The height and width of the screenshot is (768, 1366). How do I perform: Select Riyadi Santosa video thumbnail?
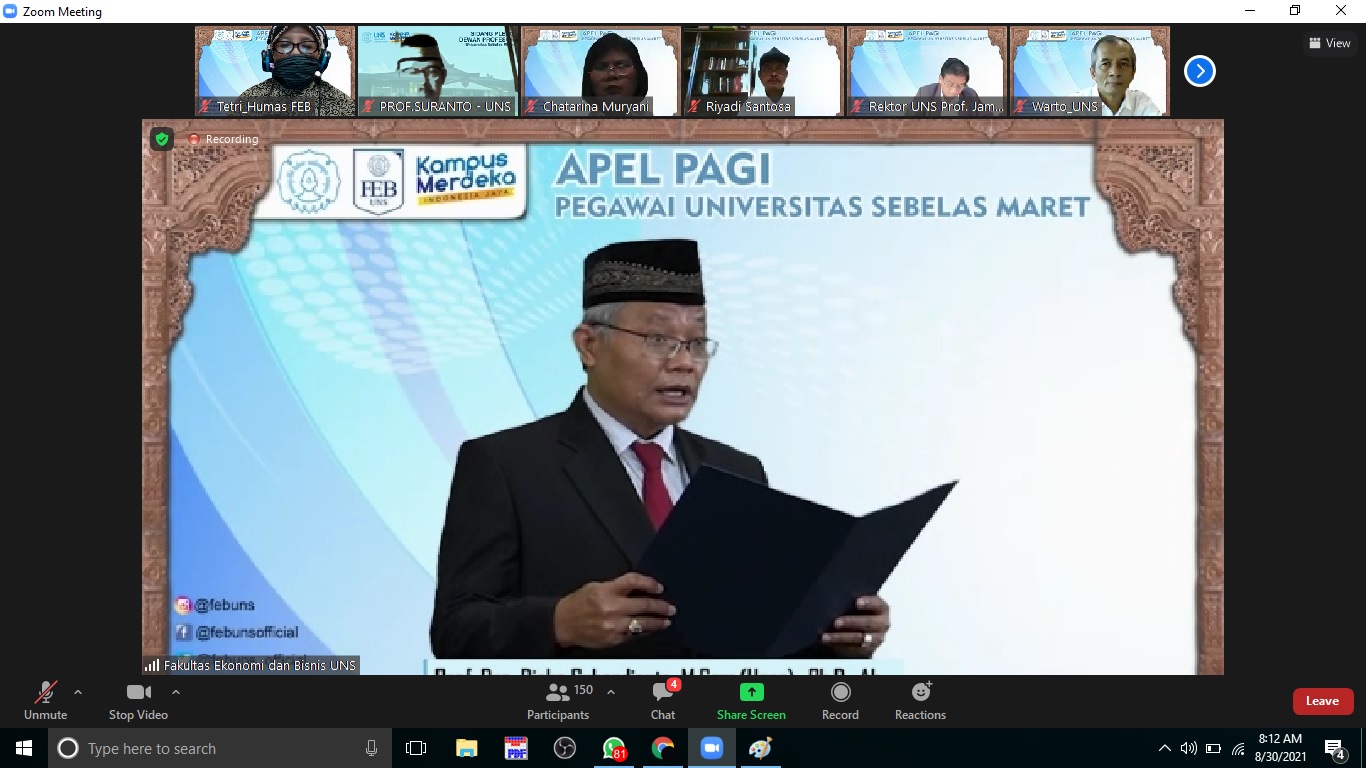coord(763,71)
